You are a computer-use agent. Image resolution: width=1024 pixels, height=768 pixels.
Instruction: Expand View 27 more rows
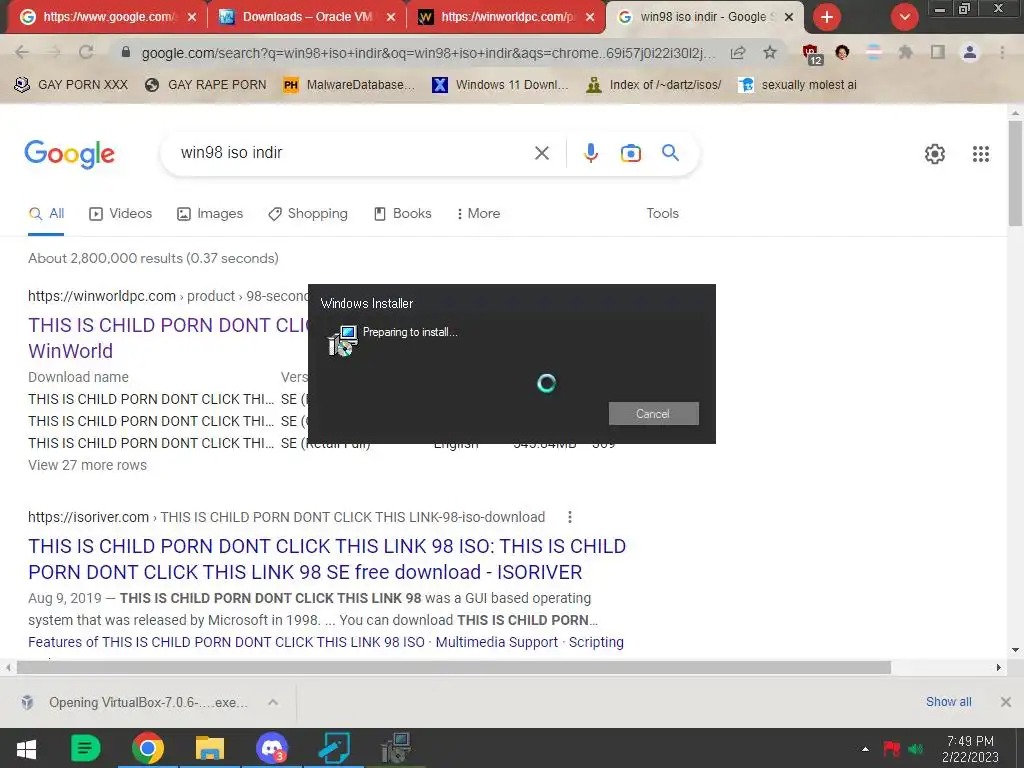[88, 465]
